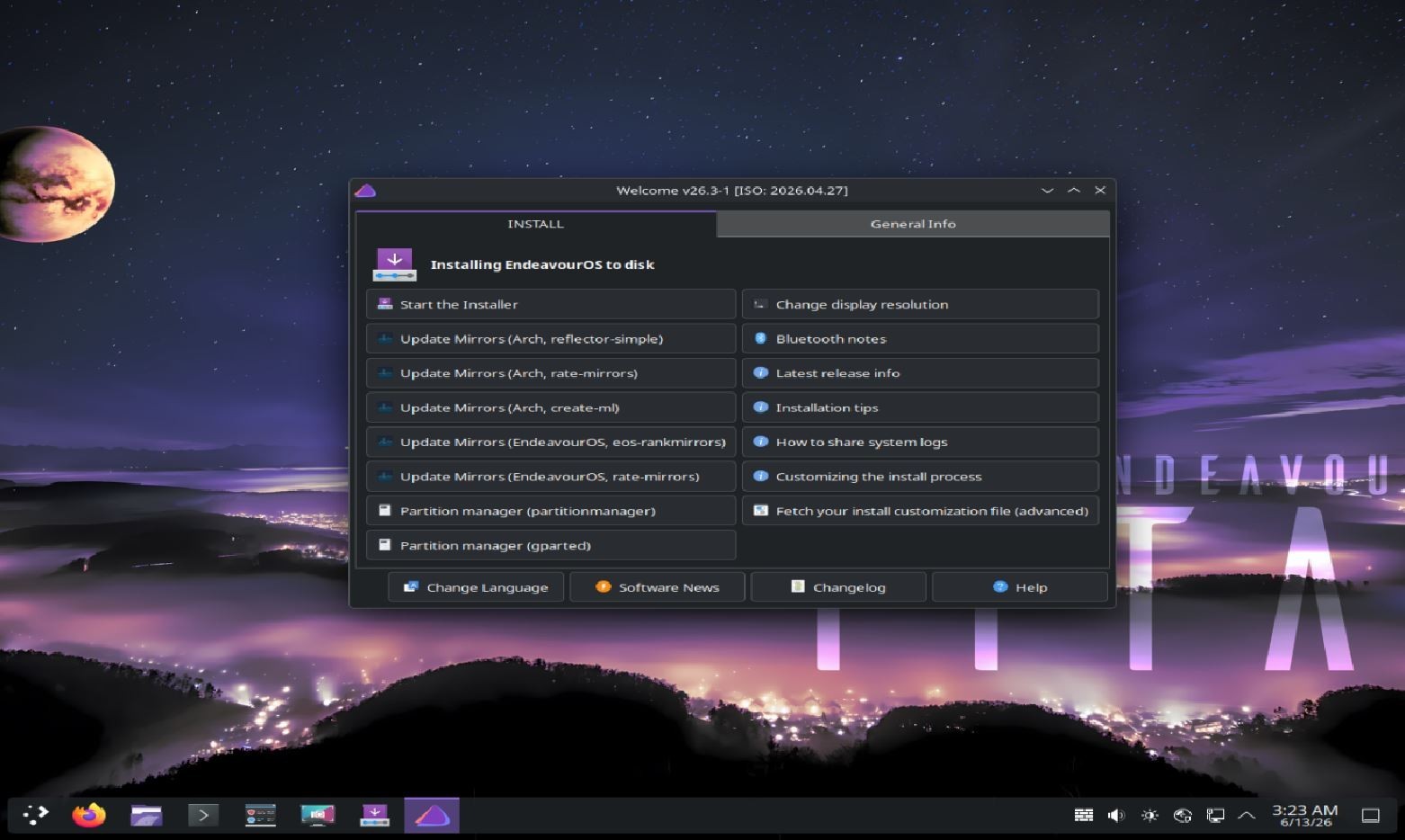Open the KDE application launcher in taskbar

[x=36, y=816]
